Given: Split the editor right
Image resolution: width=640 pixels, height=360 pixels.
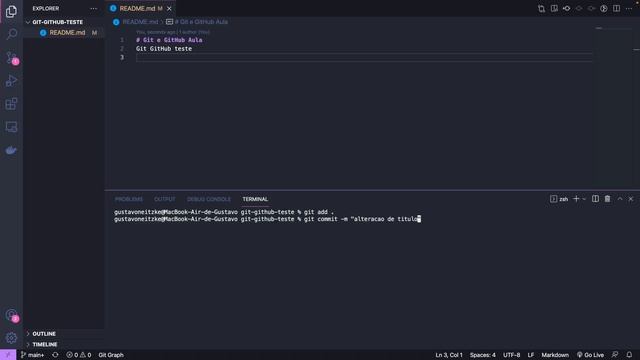Looking at the screenshot, I should point(617,9).
